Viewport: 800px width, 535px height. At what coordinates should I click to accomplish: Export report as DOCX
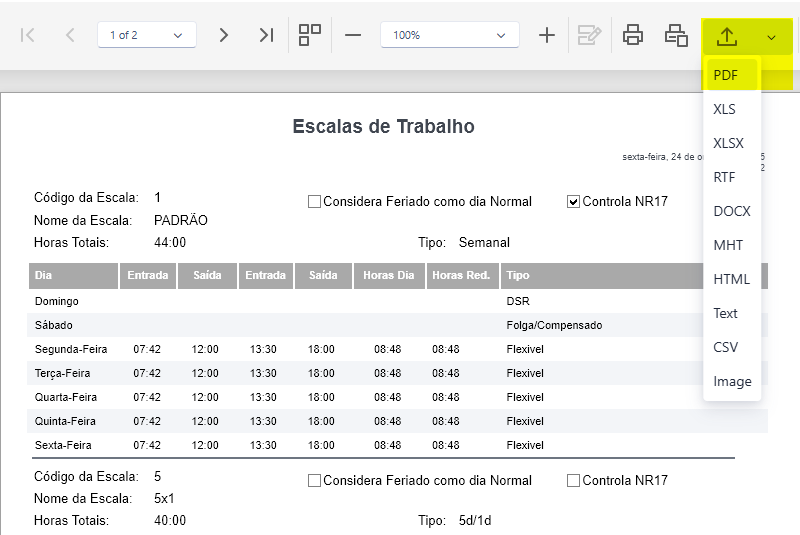[732, 211]
